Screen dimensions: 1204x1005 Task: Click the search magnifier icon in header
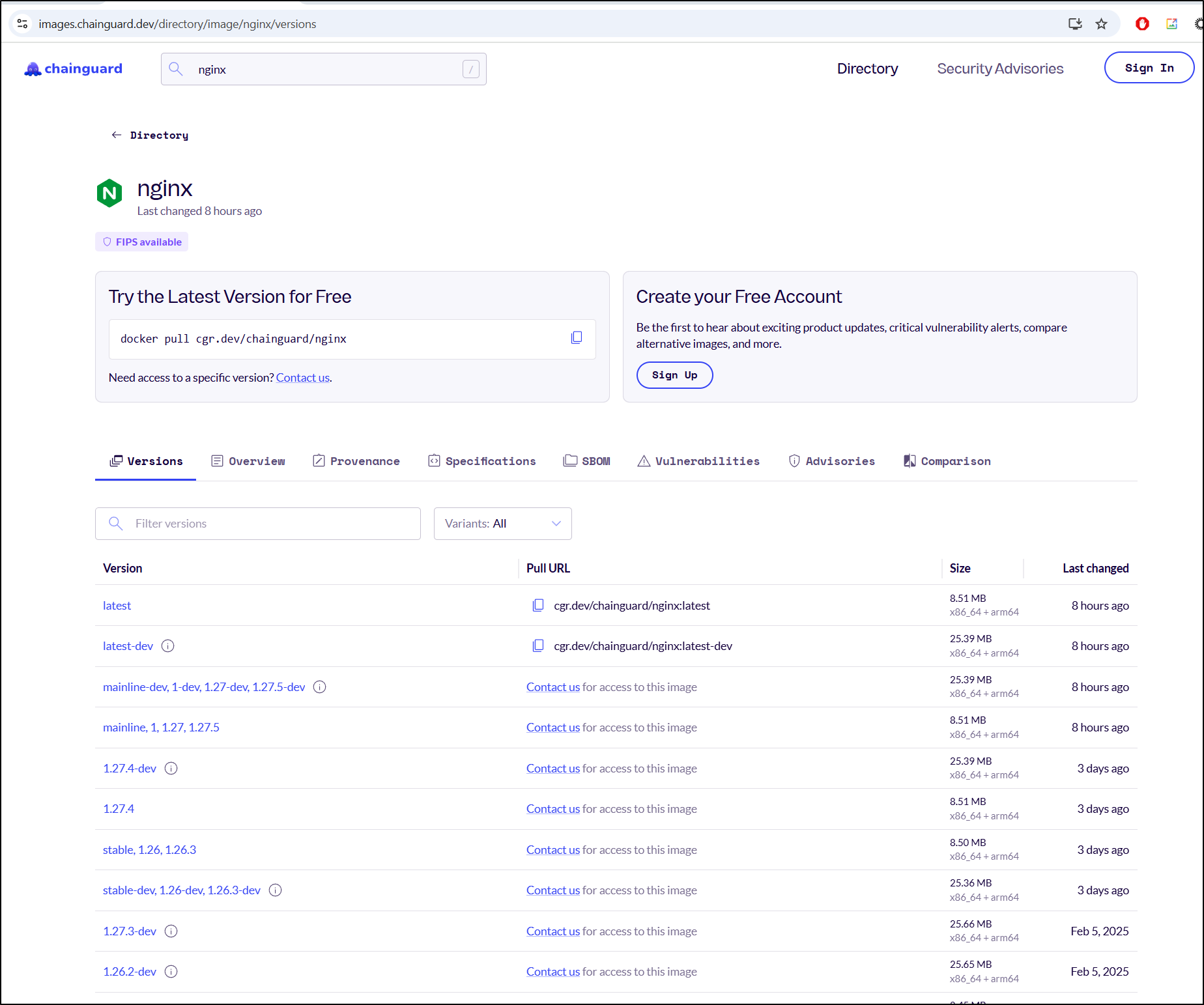click(x=176, y=68)
